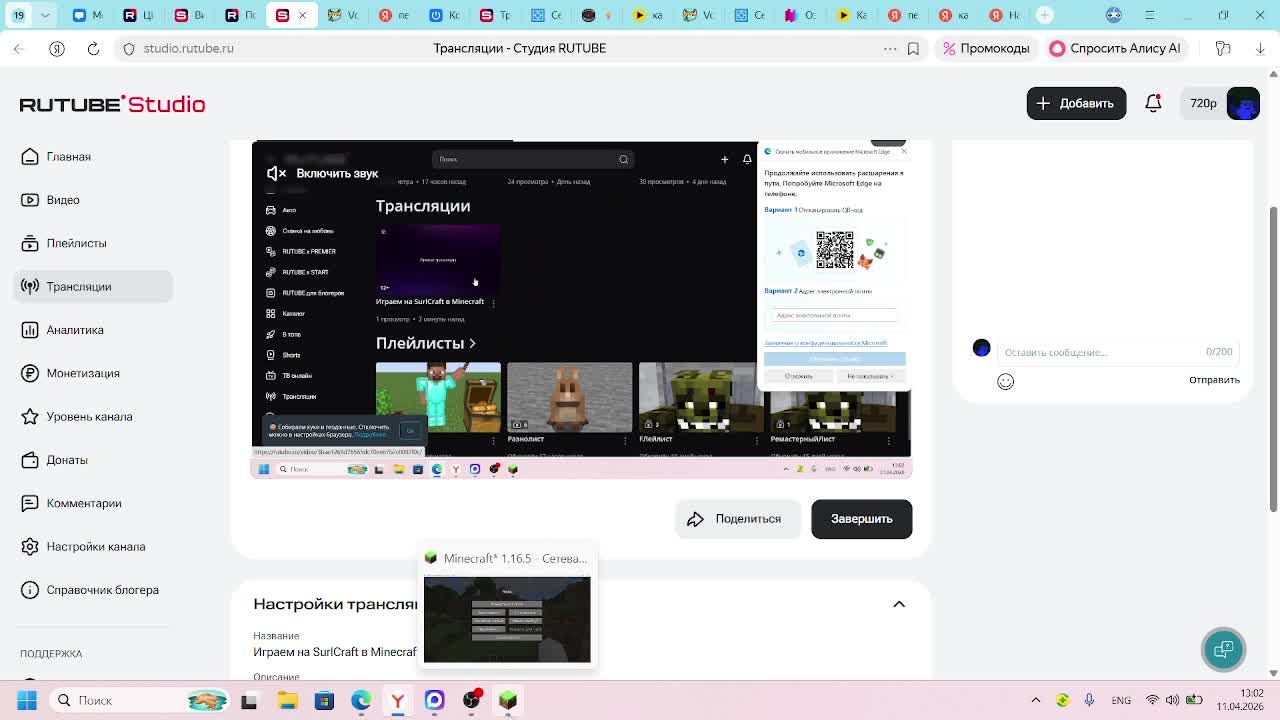Go back with browser back arrow
The width and height of the screenshot is (1280, 720).
point(19,48)
